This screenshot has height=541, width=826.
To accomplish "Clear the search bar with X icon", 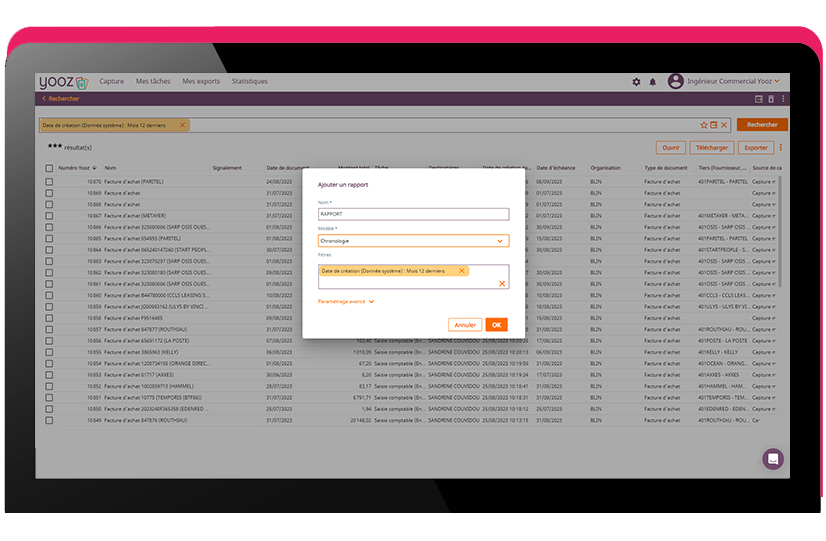I will point(724,125).
